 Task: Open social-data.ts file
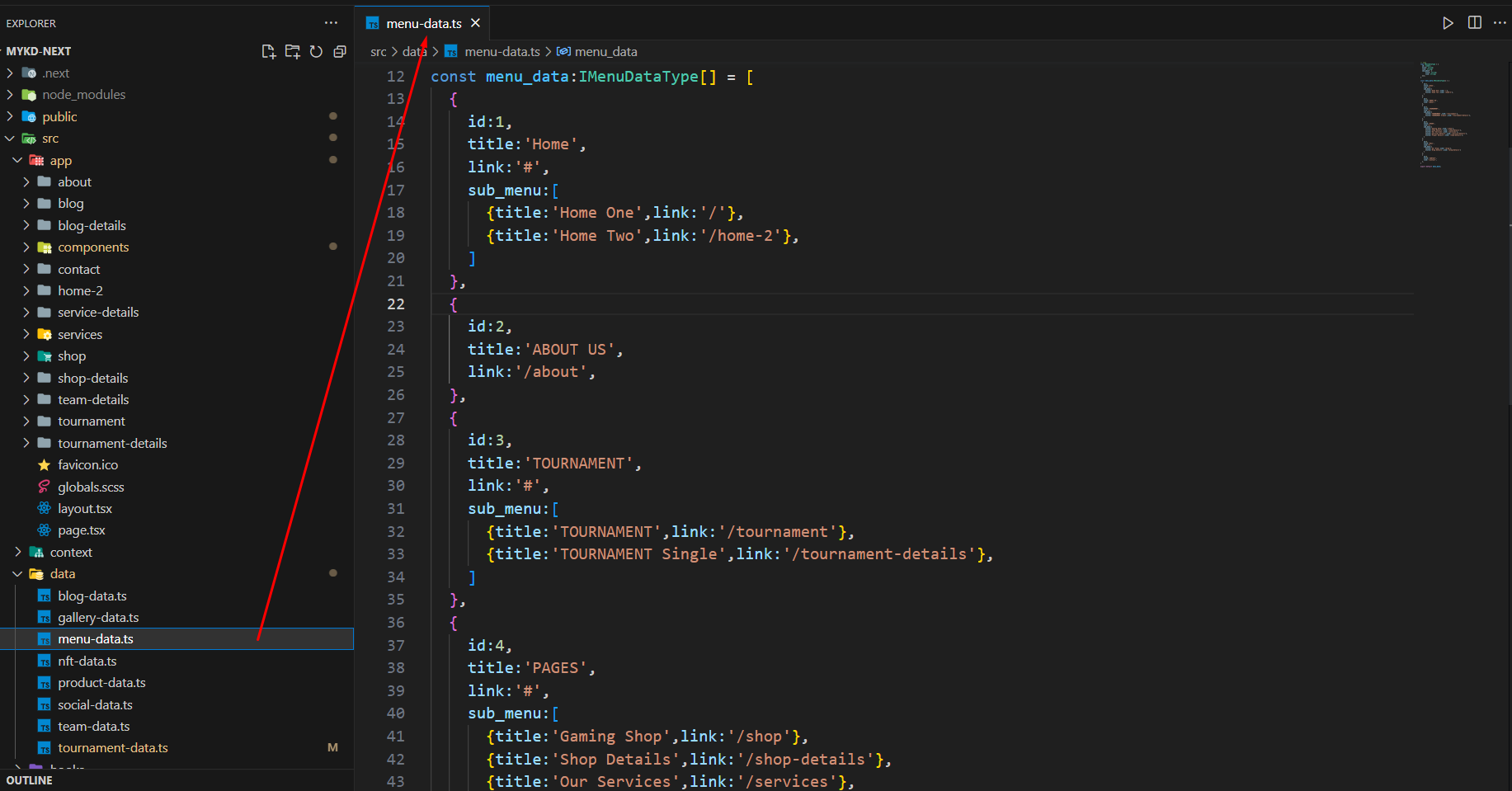point(177,704)
